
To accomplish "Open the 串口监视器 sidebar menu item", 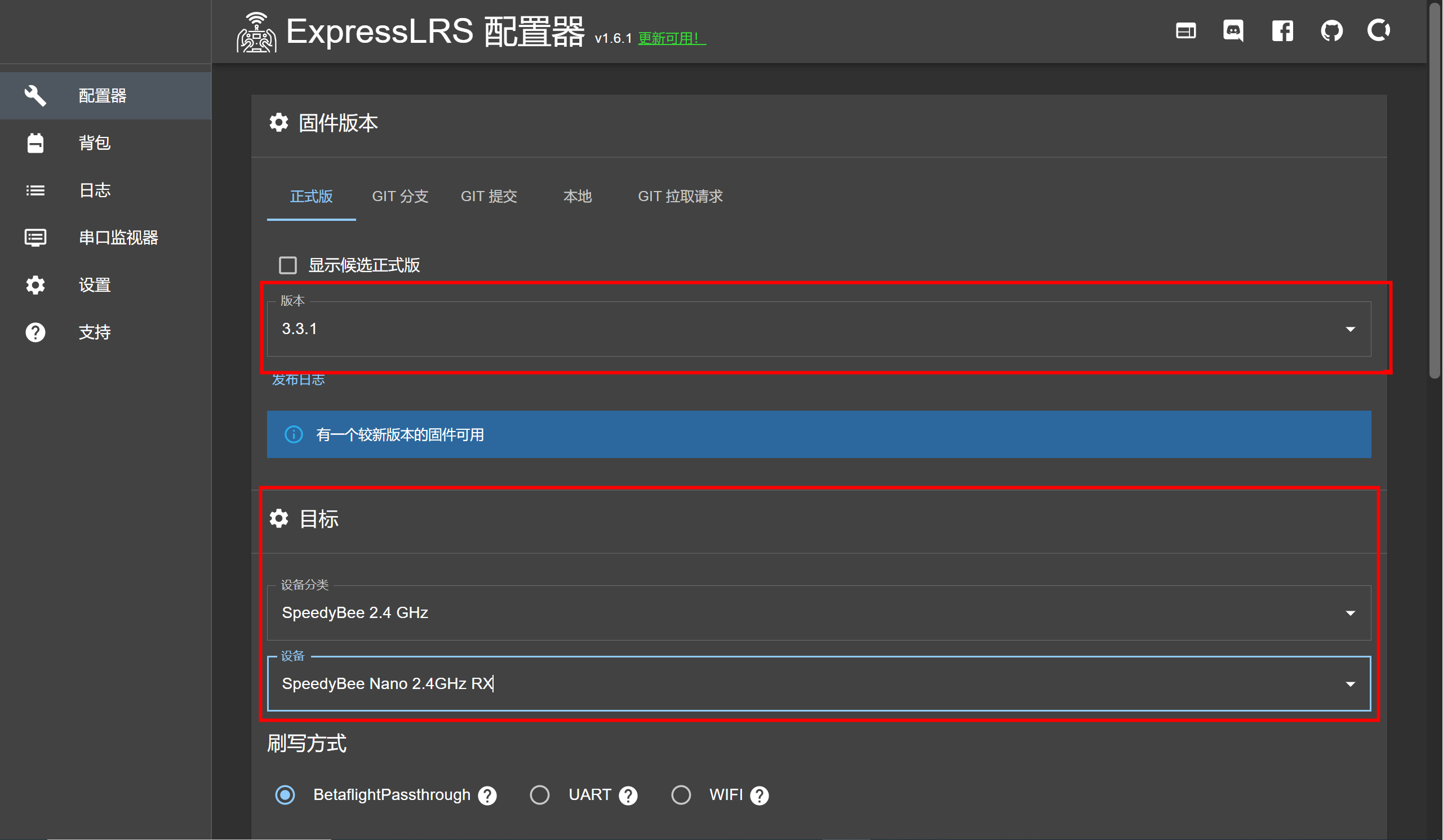I will point(106,238).
